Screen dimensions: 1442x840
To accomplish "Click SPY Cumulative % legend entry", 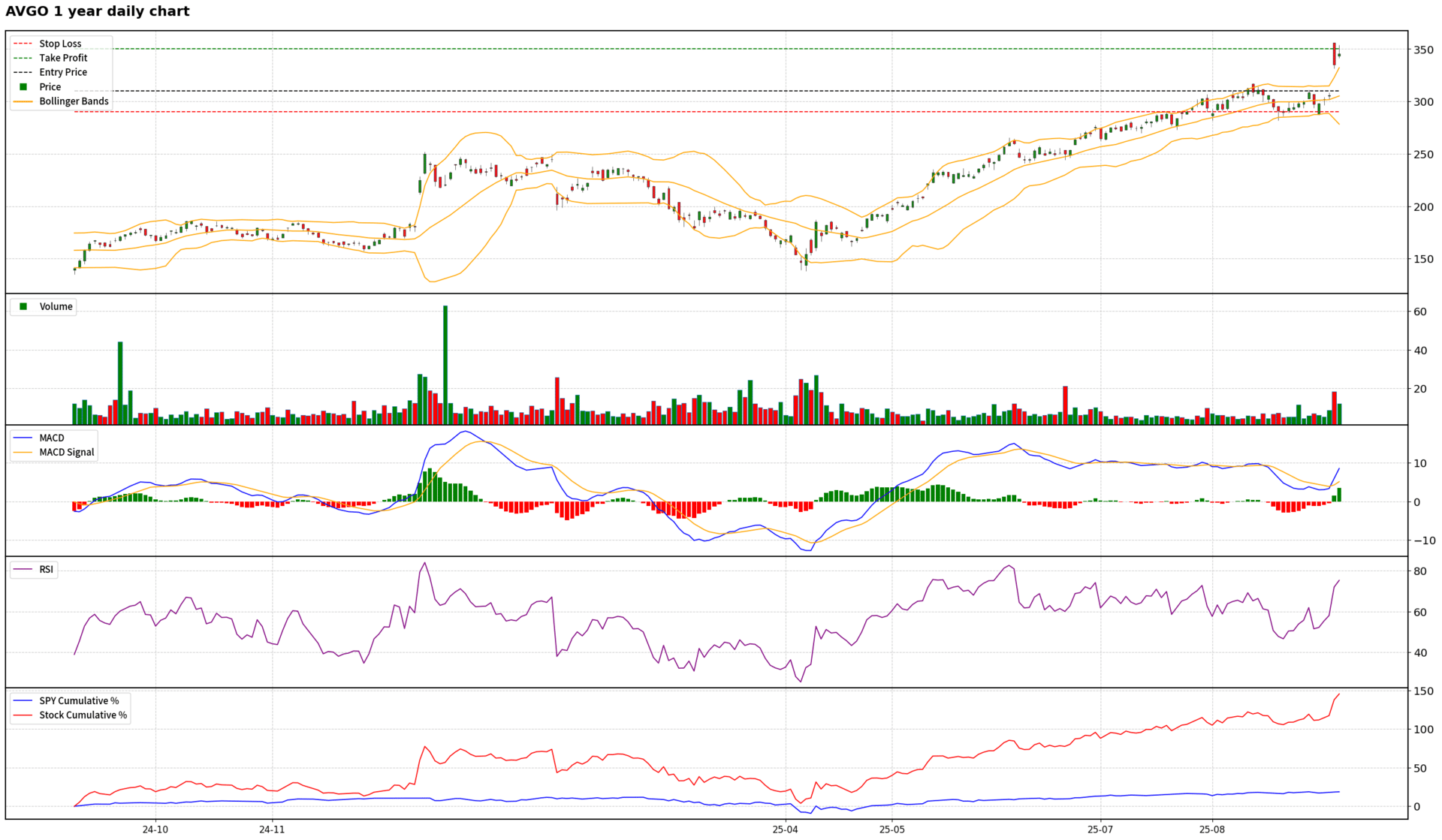I will tap(79, 700).
